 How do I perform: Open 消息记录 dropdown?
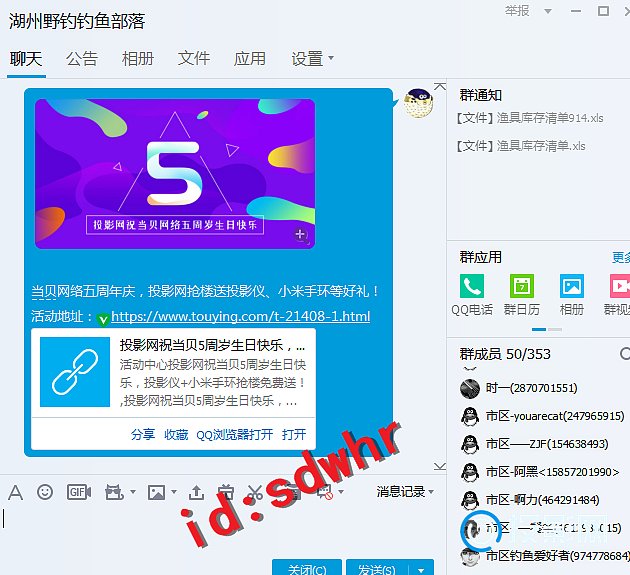[x=405, y=491]
